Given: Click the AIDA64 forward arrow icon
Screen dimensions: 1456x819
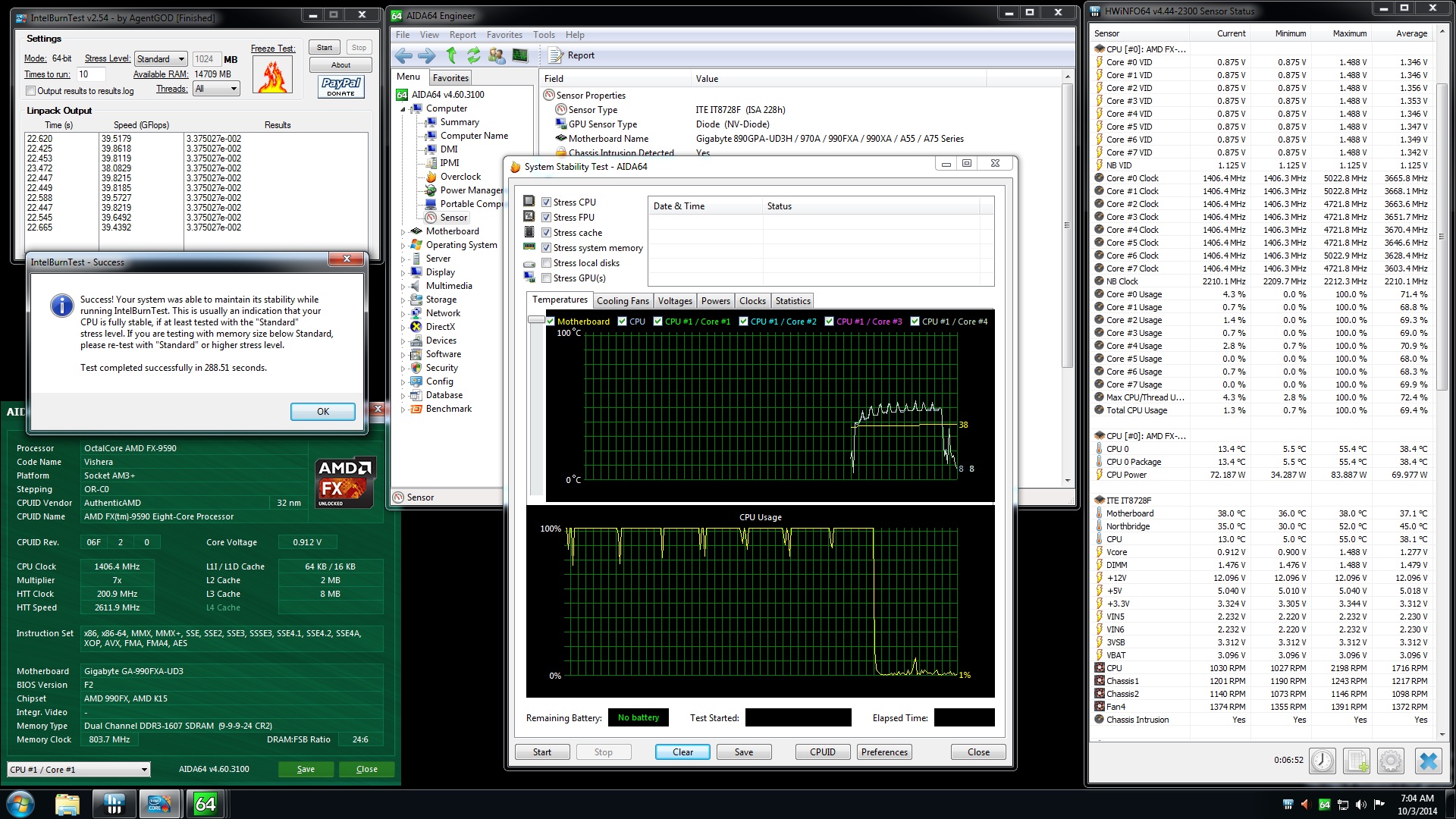Looking at the screenshot, I should pos(427,55).
